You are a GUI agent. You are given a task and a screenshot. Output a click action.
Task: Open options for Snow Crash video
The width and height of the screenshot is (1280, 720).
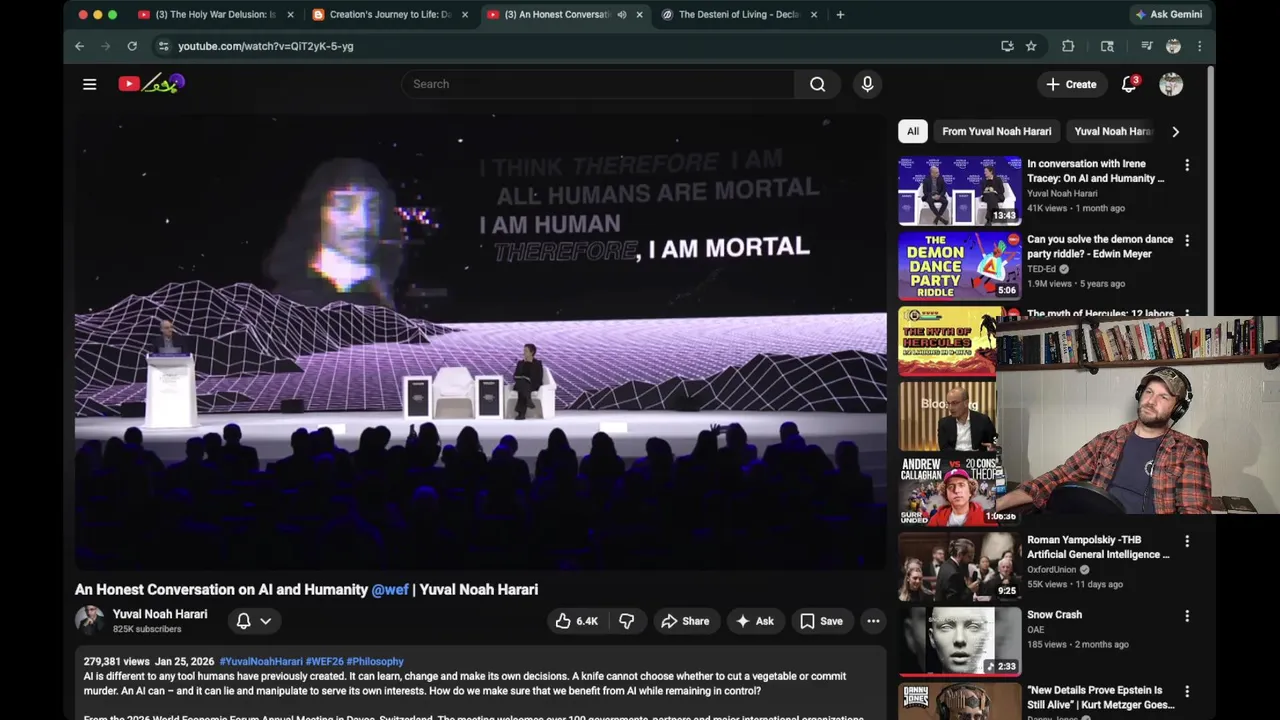[1187, 616]
